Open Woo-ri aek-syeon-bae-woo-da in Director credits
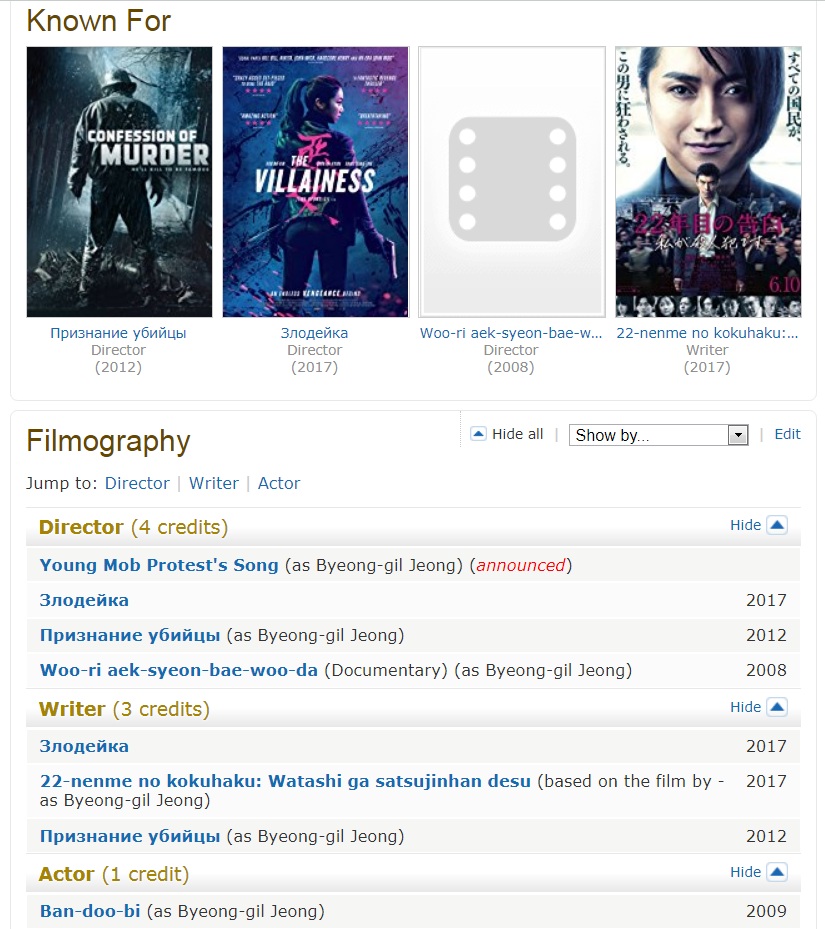 [x=178, y=670]
